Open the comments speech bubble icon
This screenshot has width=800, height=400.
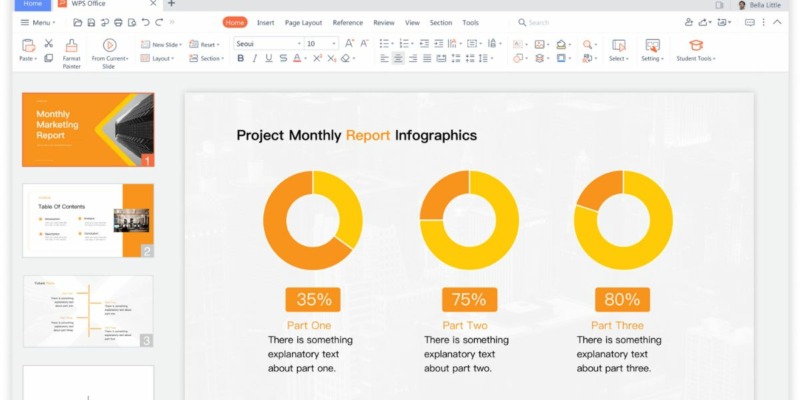[x=749, y=22]
